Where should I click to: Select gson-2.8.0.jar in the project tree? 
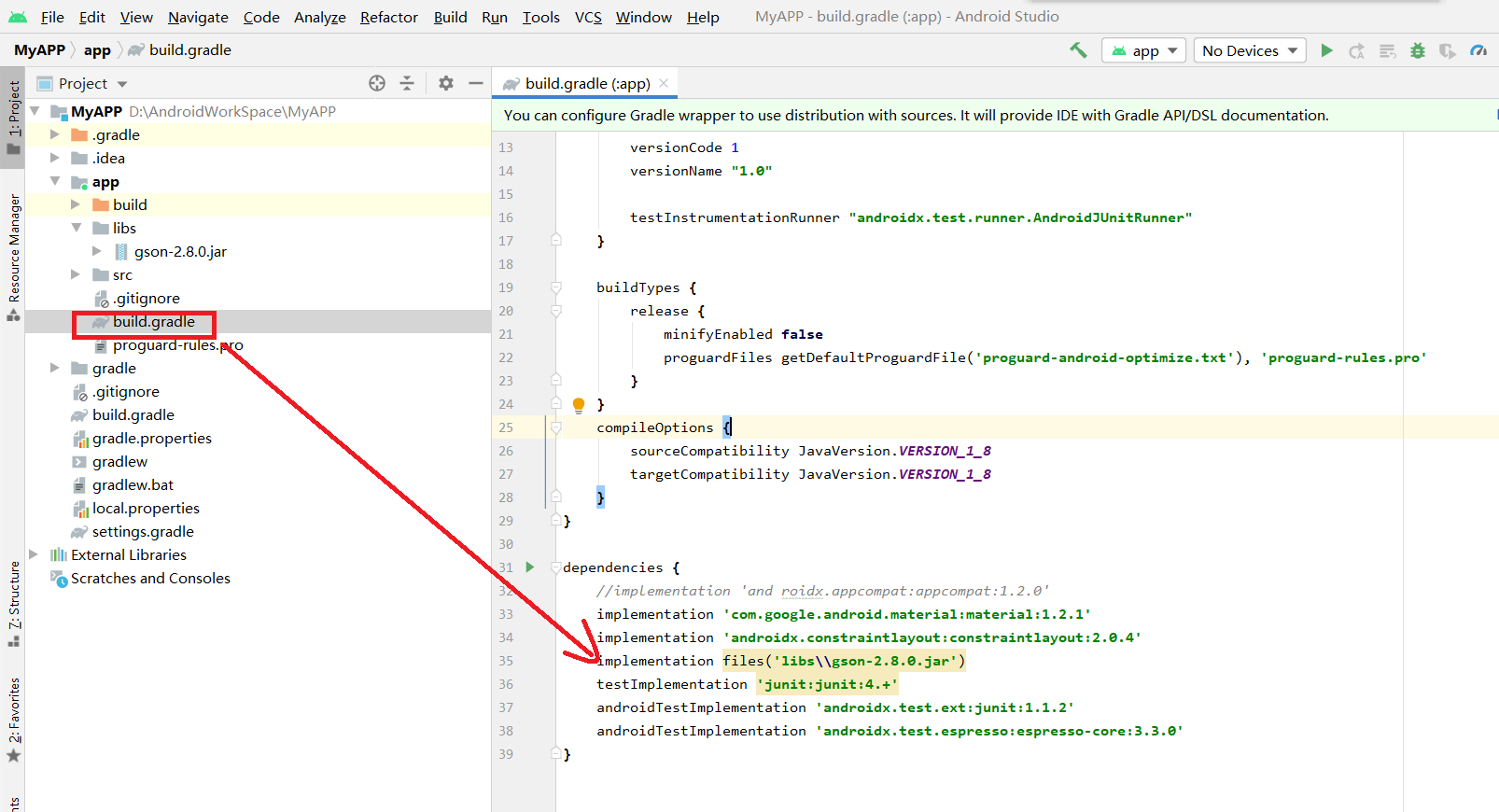pyautogui.click(x=180, y=251)
